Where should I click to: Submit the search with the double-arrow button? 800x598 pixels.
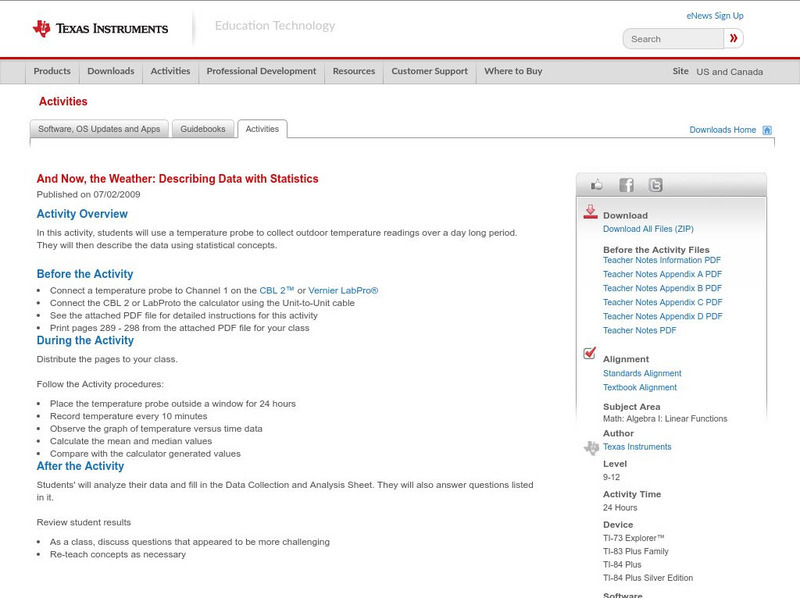click(x=733, y=37)
